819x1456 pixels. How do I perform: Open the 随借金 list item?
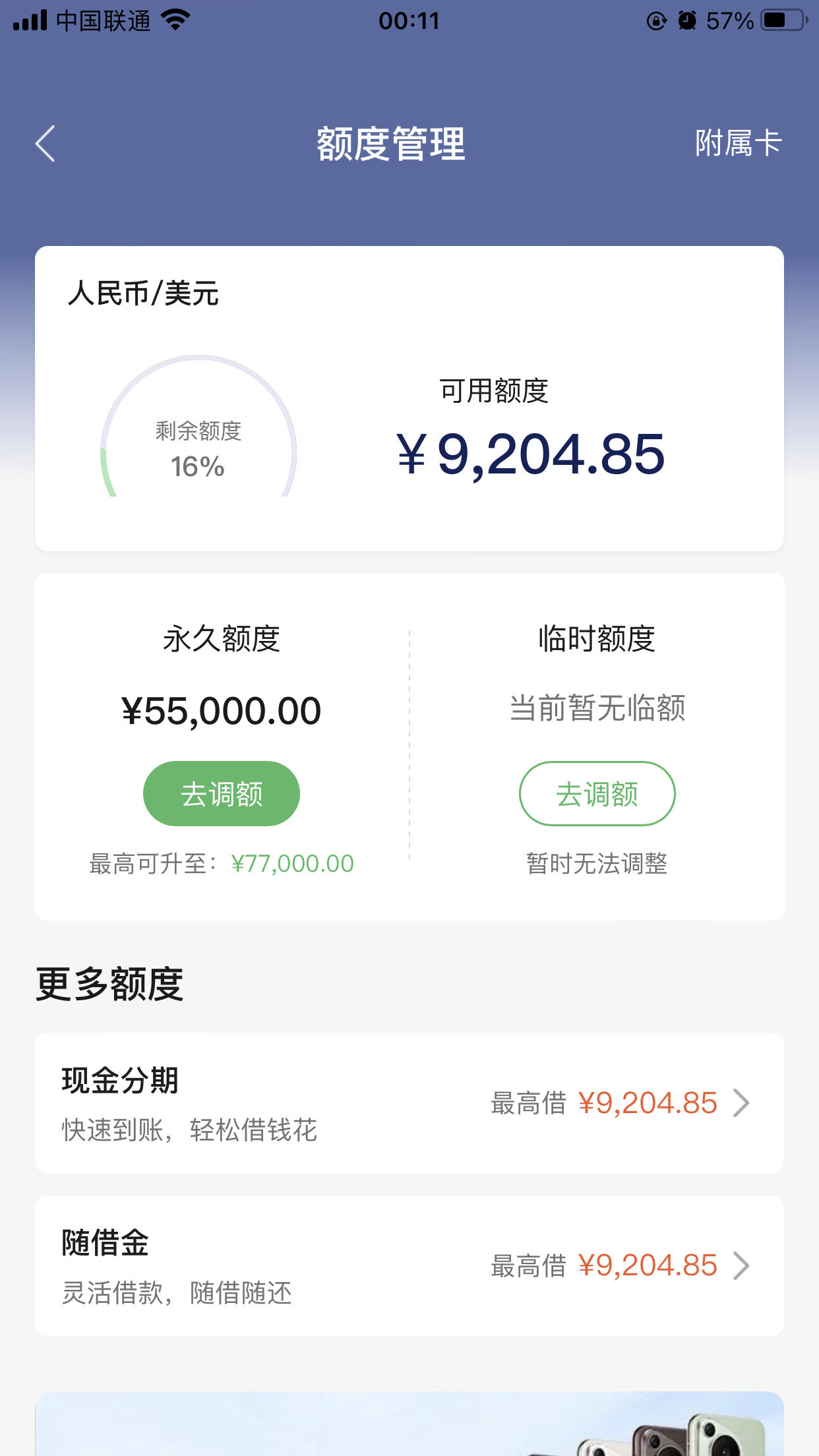click(409, 1265)
